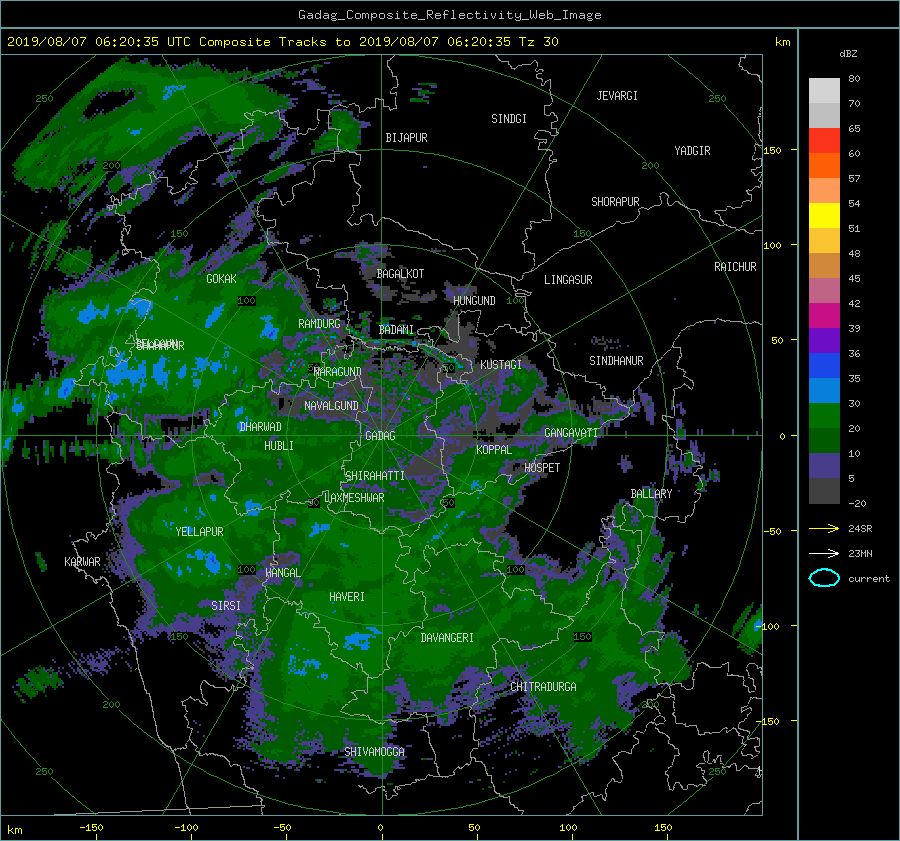Select the SHORAPUR label
This screenshot has width=900, height=841.
click(x=615, y=202)
